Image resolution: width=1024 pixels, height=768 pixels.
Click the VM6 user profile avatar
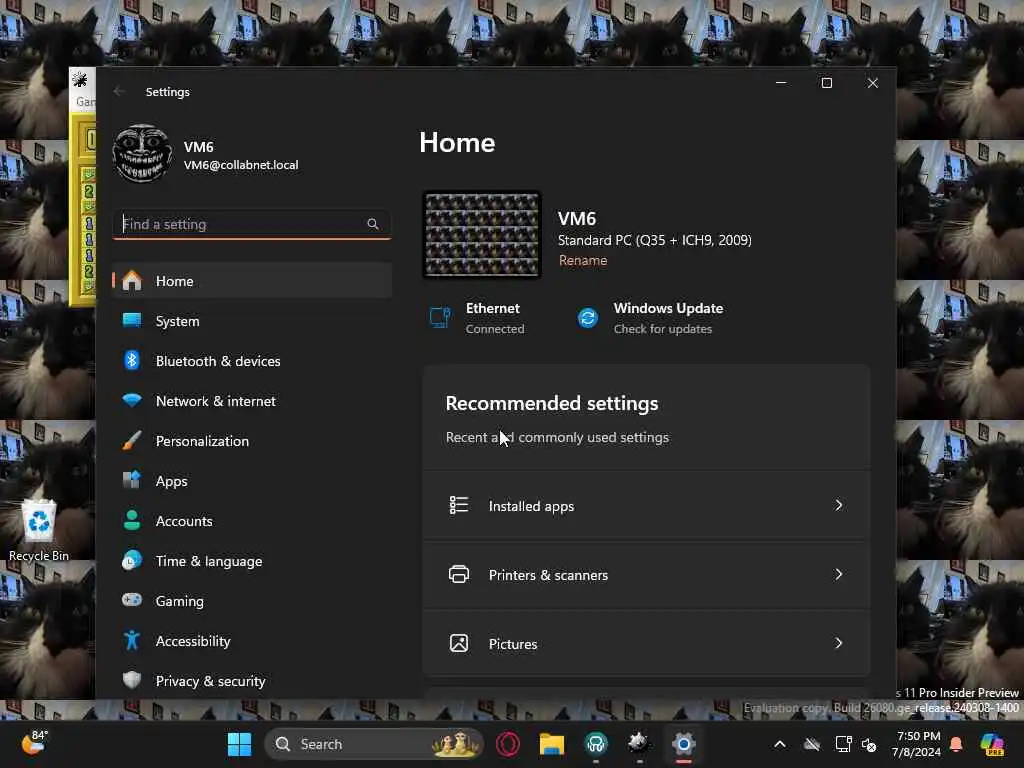[x=142, y=154]
